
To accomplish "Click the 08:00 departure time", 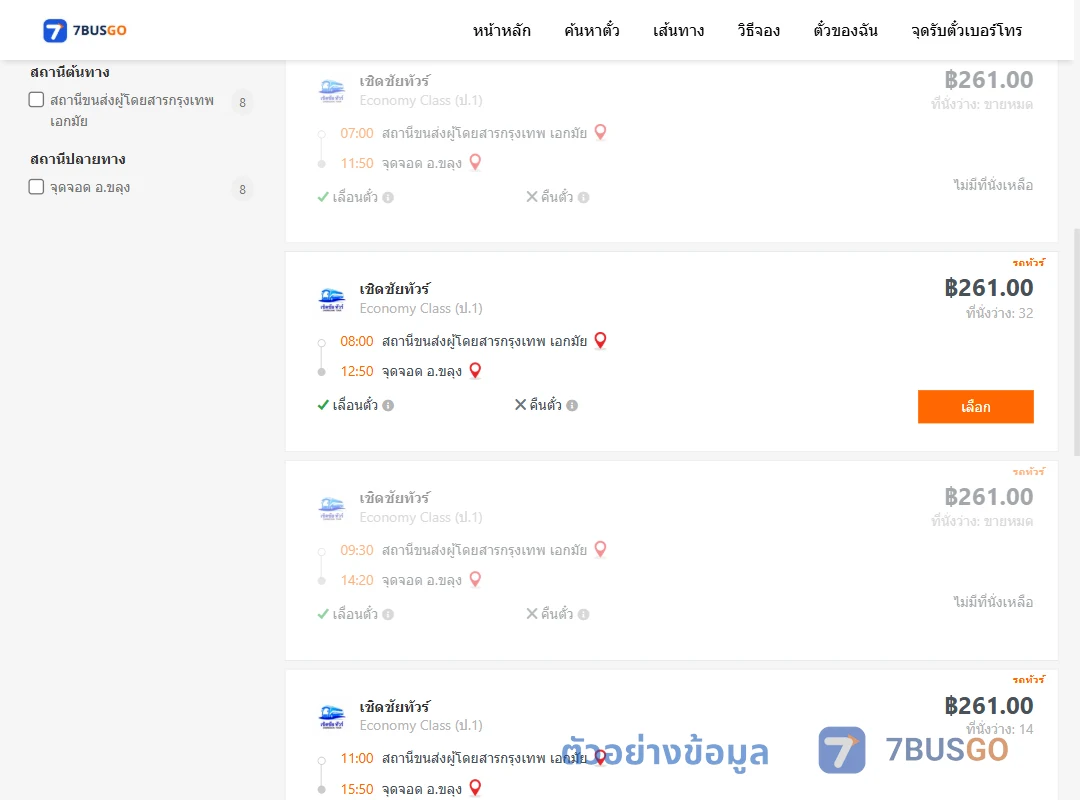I will point(357,341).
